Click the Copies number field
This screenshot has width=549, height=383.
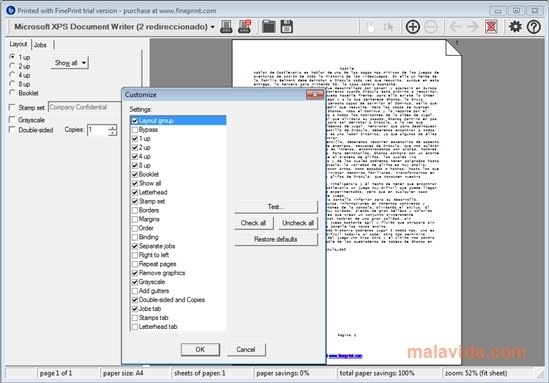pyautogui.click(x=97, y=130)
